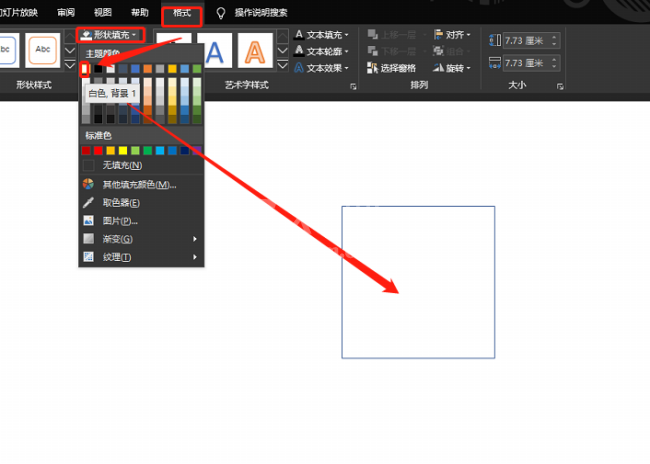This screenshot has width=650, height=464.
Task: Apply the blue A WordArt style
Action: pyautogui.click(x=214, y=51)
